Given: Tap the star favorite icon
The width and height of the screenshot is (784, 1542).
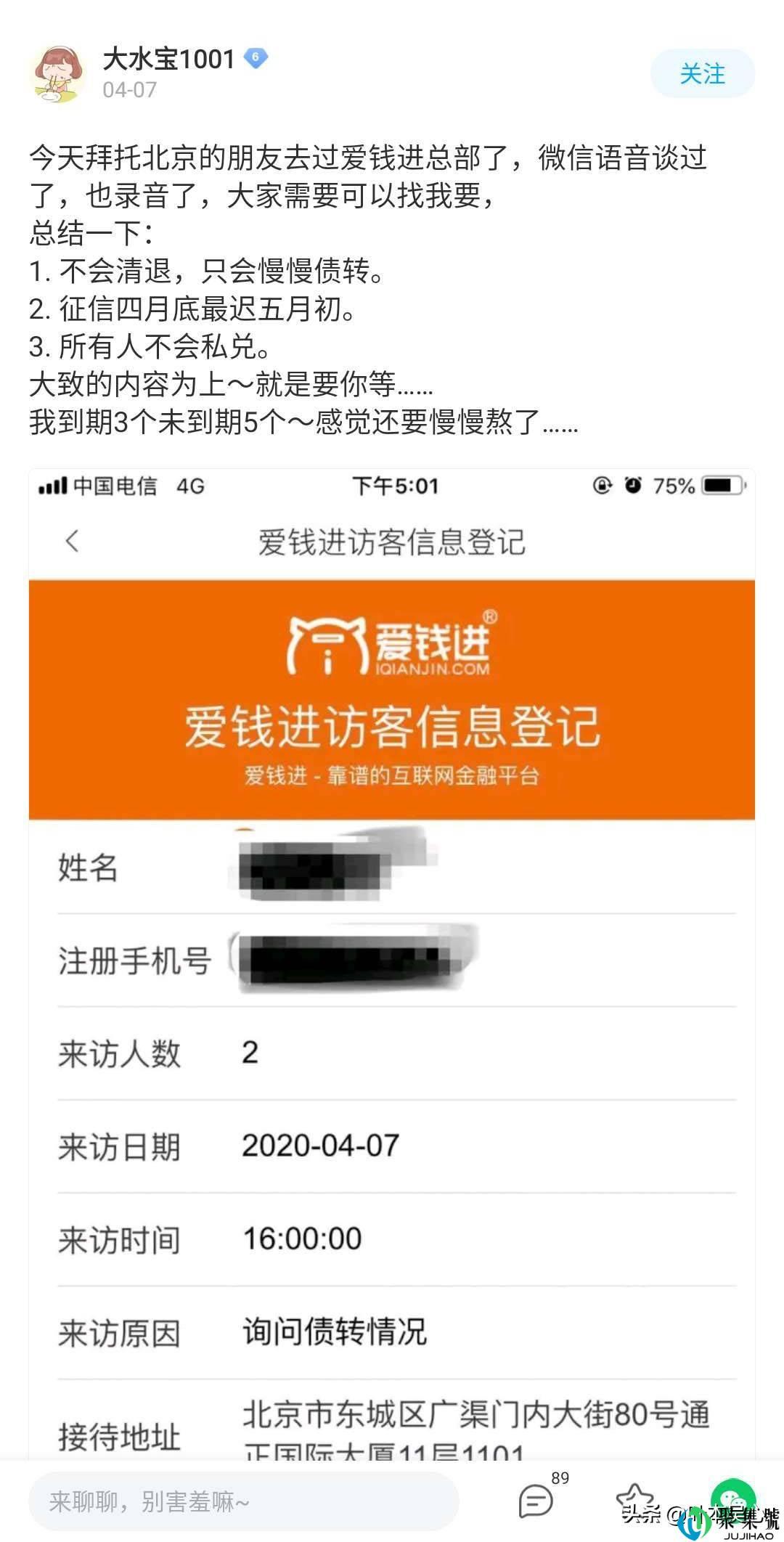Looking at the screenshot, I should (634, 1498).
